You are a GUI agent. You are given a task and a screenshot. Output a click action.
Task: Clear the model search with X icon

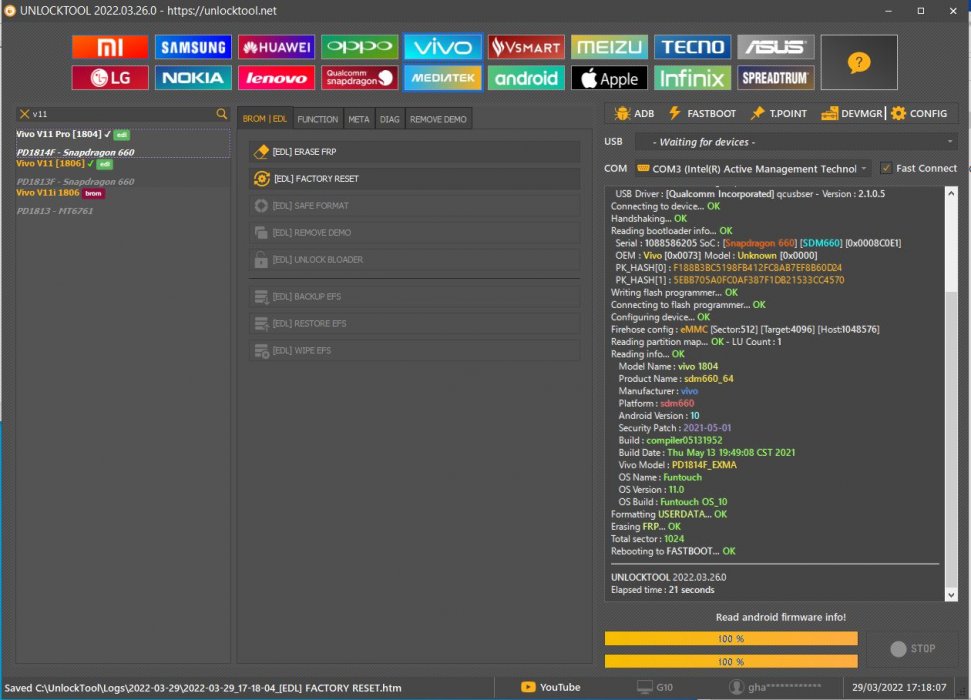point(24,114)
